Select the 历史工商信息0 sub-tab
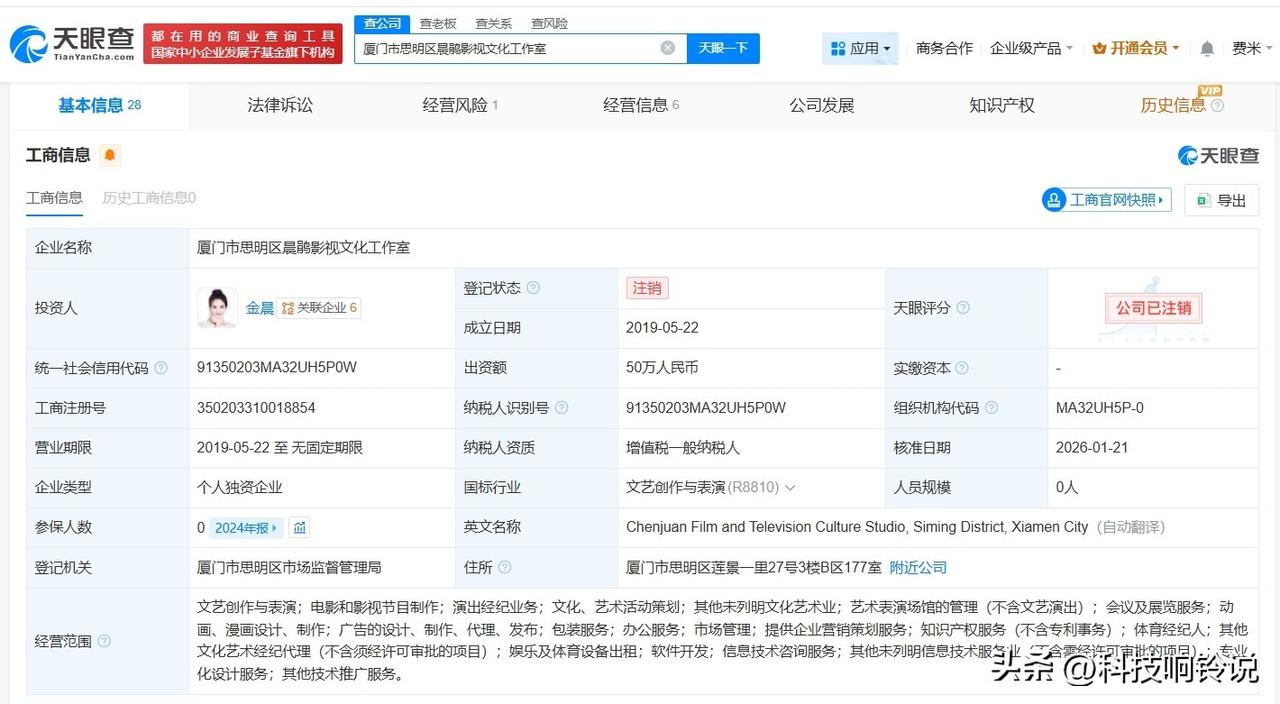Screen dimensions: 1280x704 click(x=149, y=198)
